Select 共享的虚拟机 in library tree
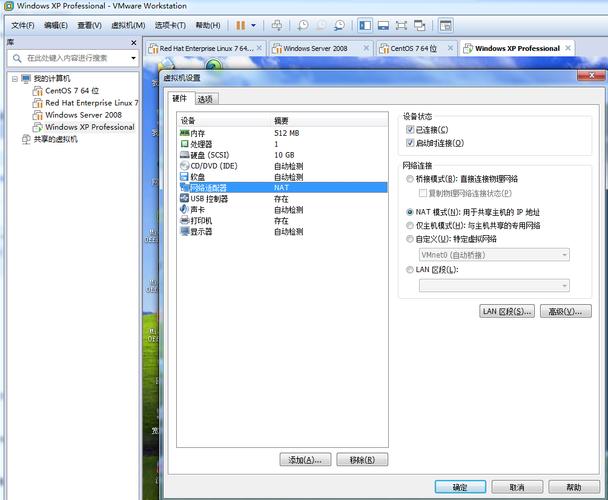The width and height of the screenshot is (608, 500). pyautogui.click(x=50, y=139)
